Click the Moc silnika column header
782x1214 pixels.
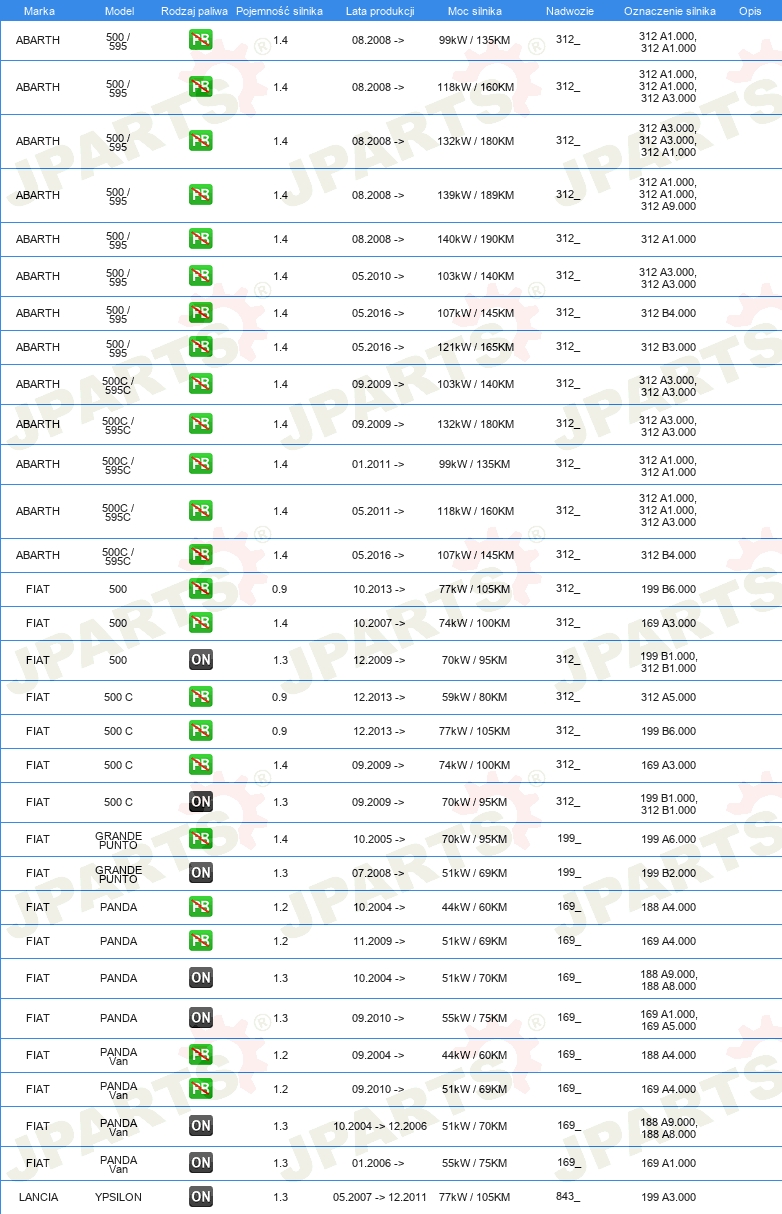[476, 11]
